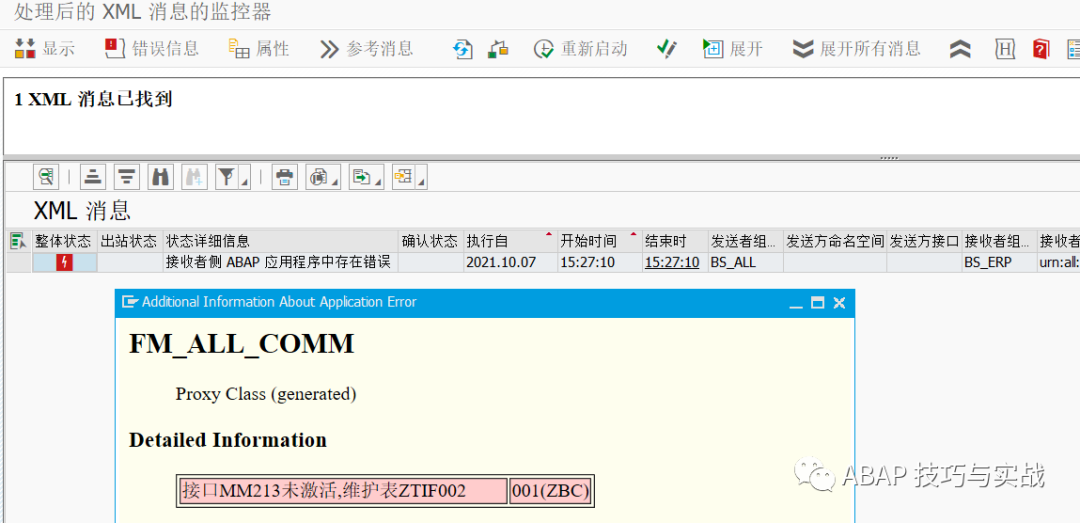This screenshot has width=1080, height=523.
Task: Click the select-all rows corner icon
Action: pyautogui.click(x=17, y=241)
